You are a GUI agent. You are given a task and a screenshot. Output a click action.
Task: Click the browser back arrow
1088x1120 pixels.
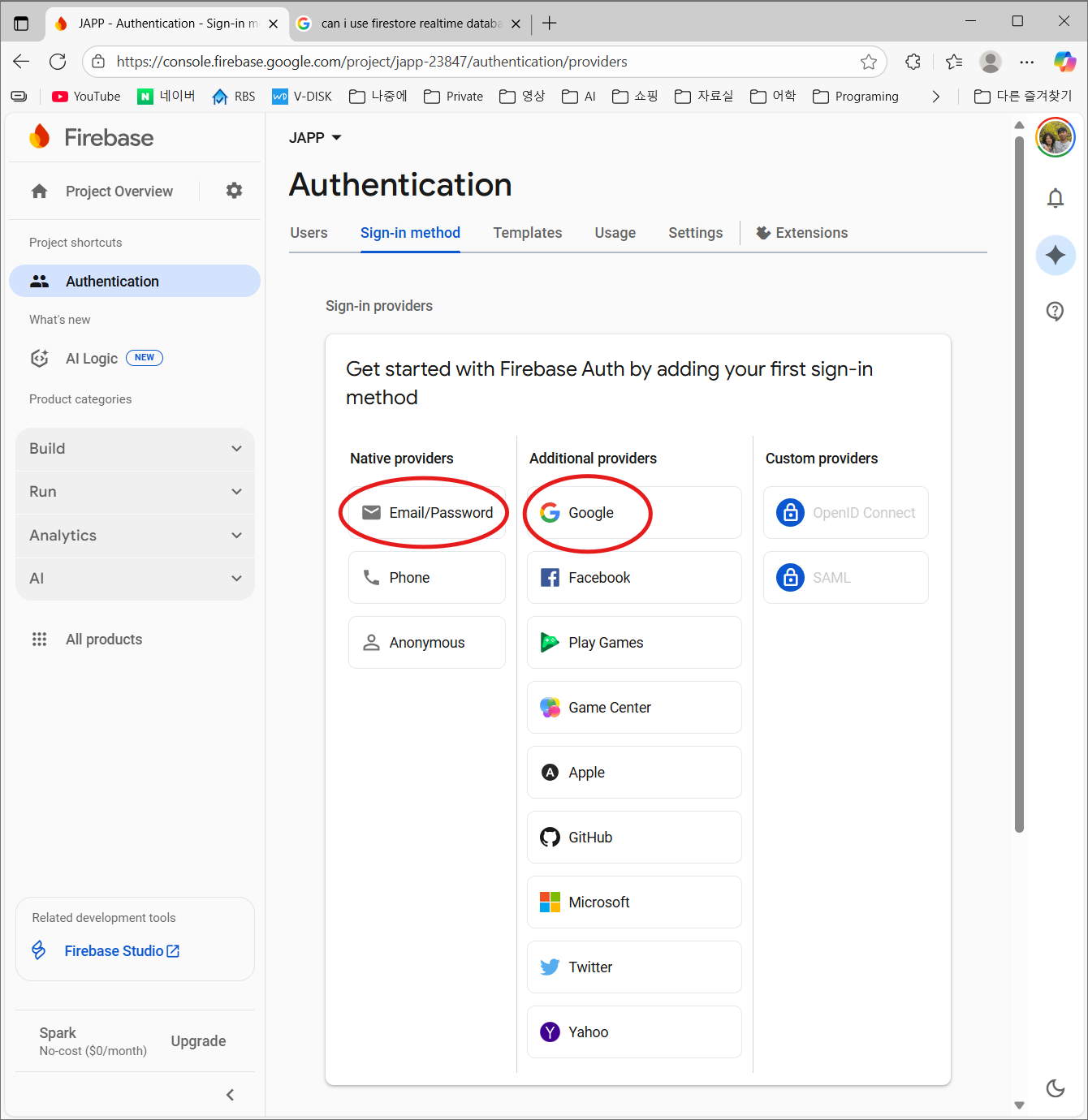click(21, 62)
